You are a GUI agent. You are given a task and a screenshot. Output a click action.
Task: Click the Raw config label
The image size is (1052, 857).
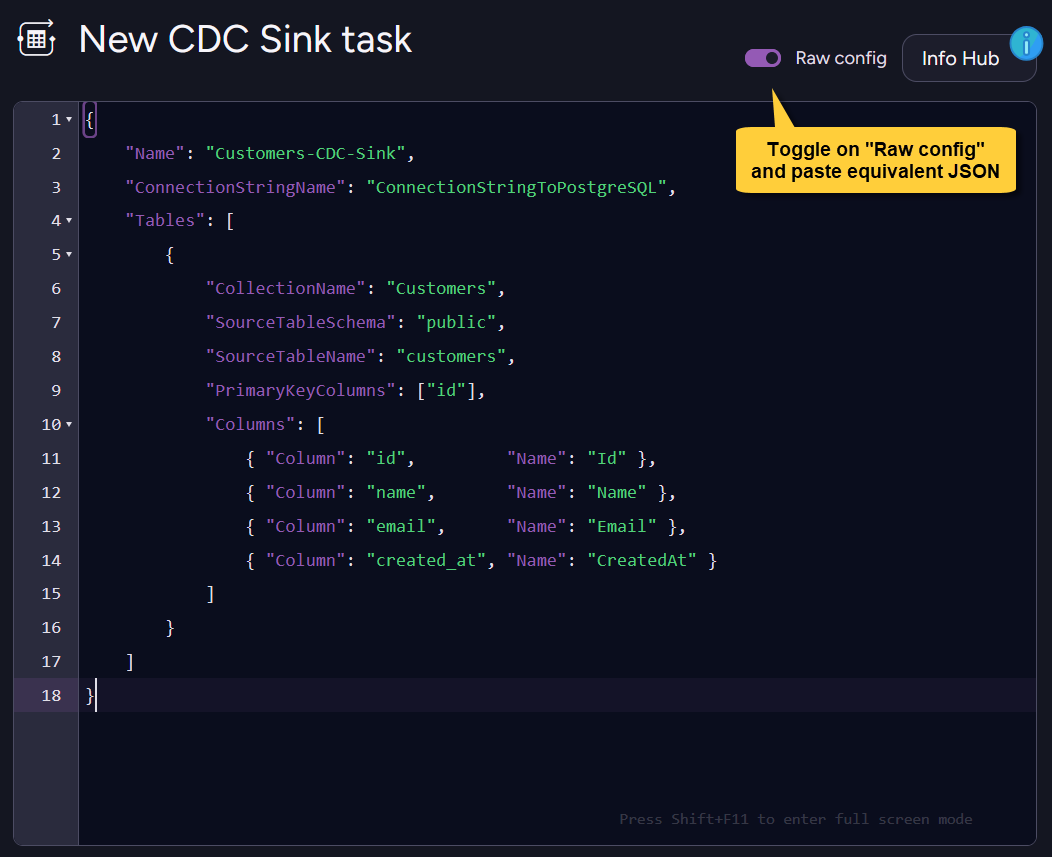click(841, 58)
